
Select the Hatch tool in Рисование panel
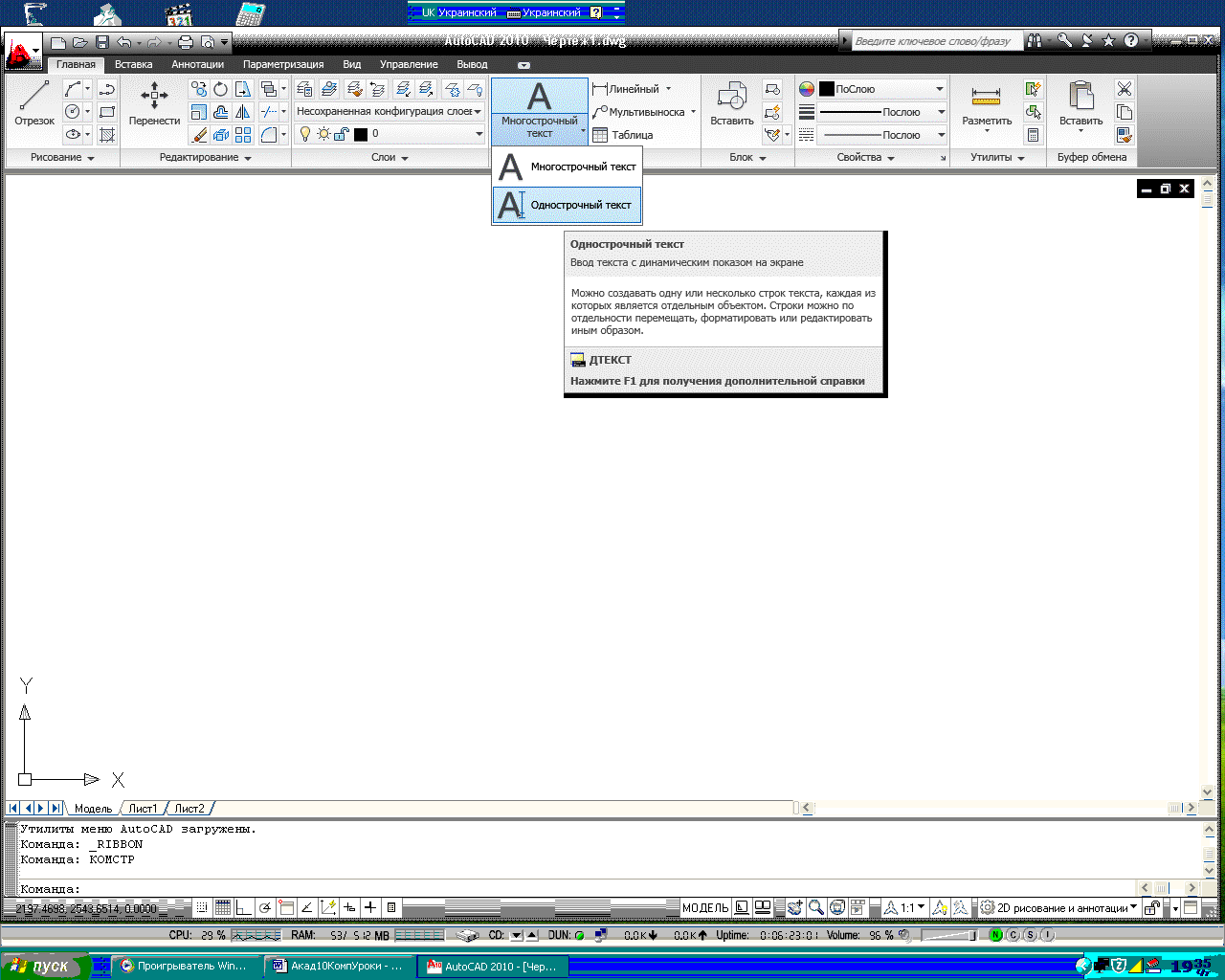click(107, 135)
